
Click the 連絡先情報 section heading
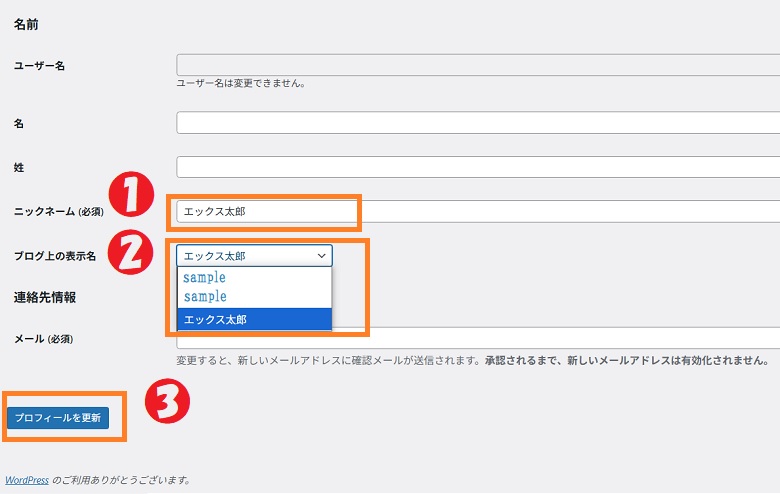45,297
